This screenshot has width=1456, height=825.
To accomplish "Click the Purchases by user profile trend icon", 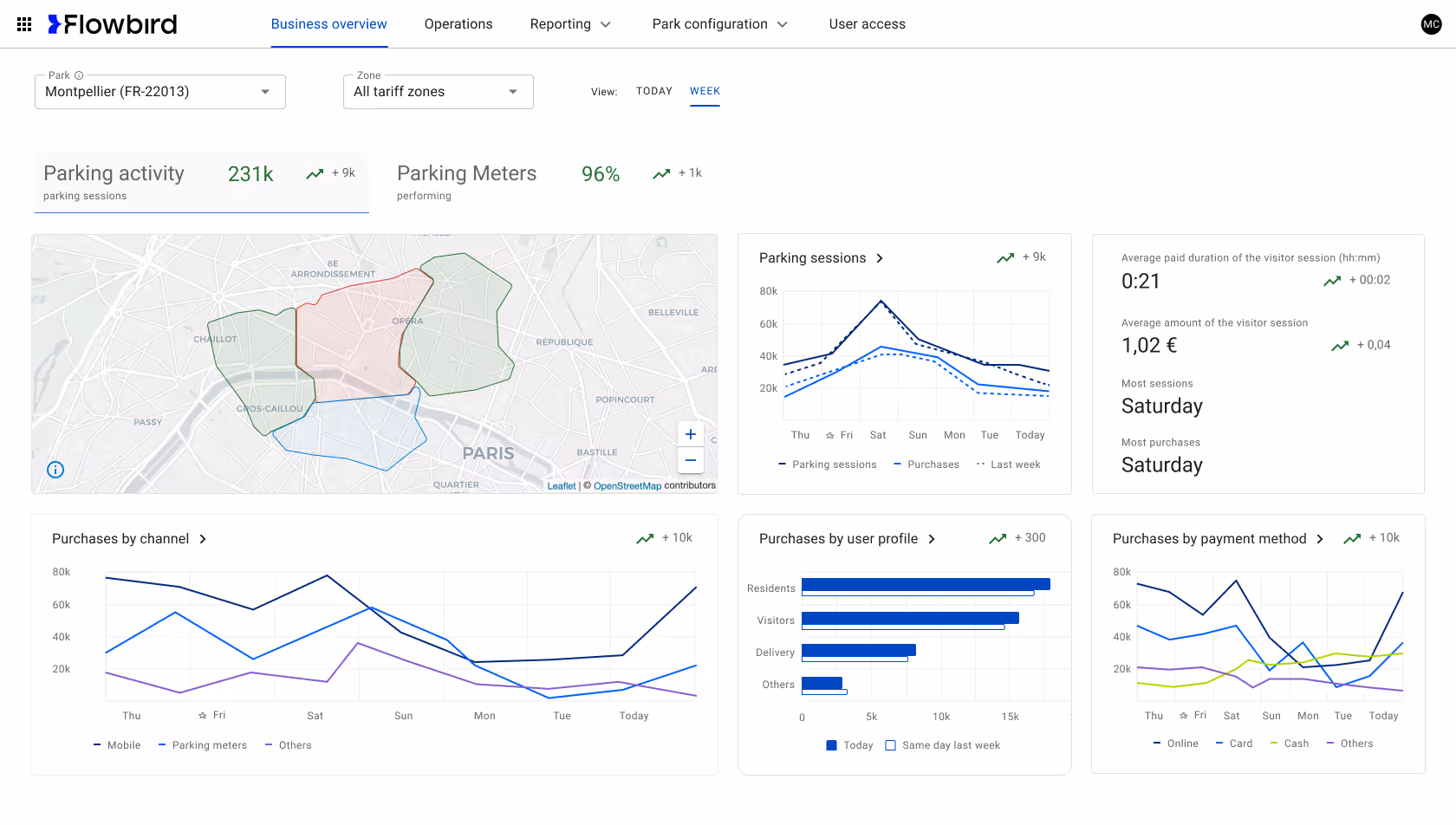I will pos(998,539).
